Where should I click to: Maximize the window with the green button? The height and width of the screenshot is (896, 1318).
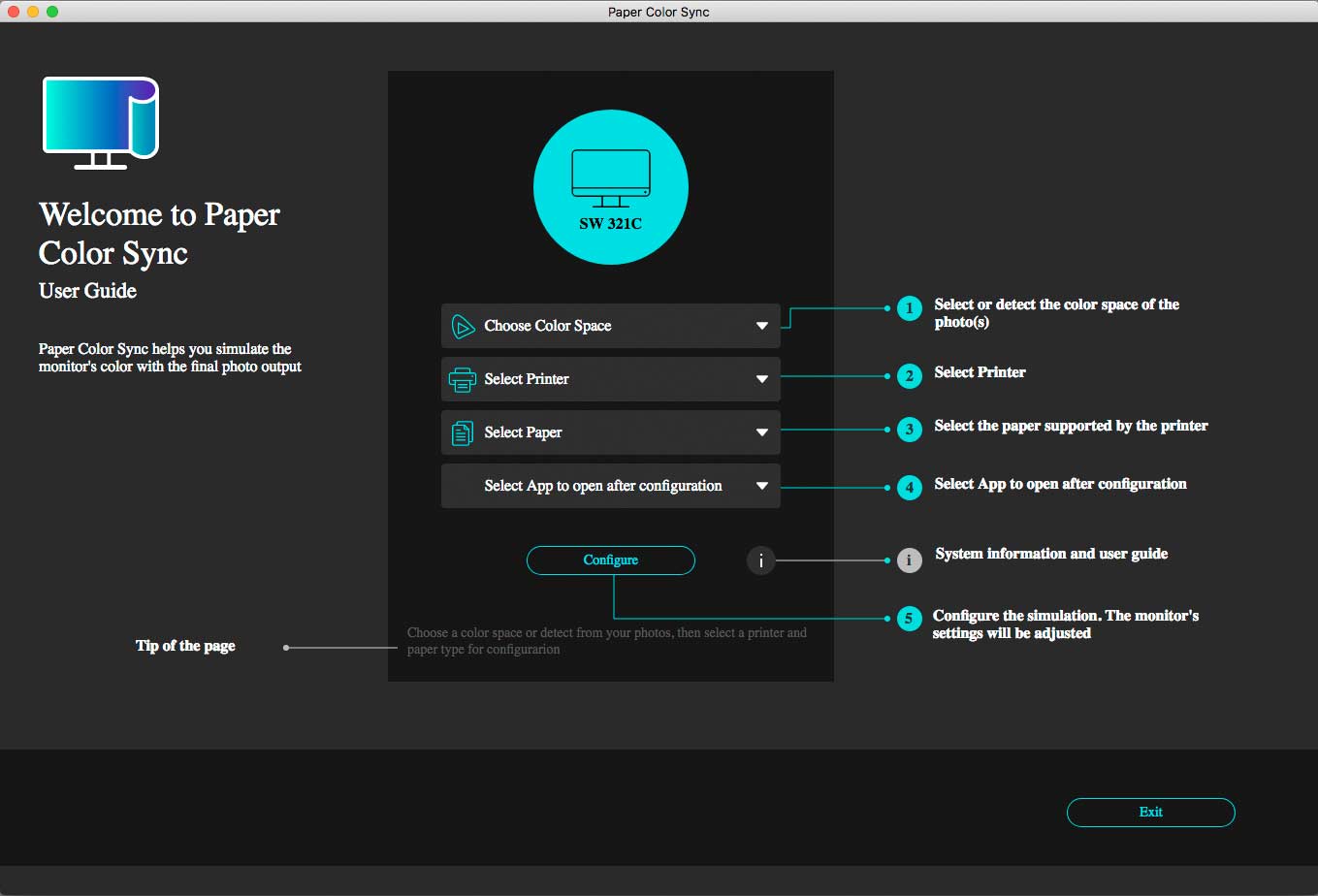pos(52,12)
